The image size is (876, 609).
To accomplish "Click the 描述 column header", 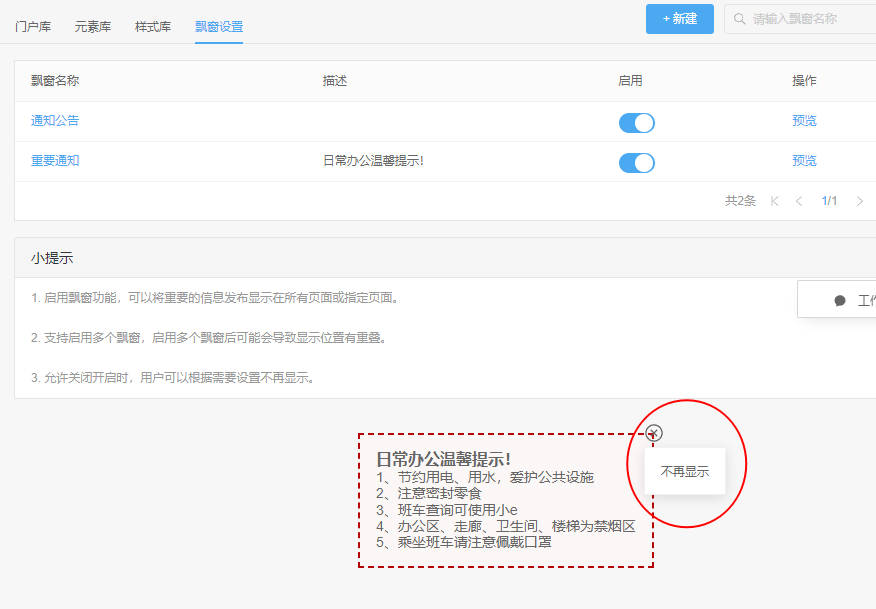I will 335,80.
